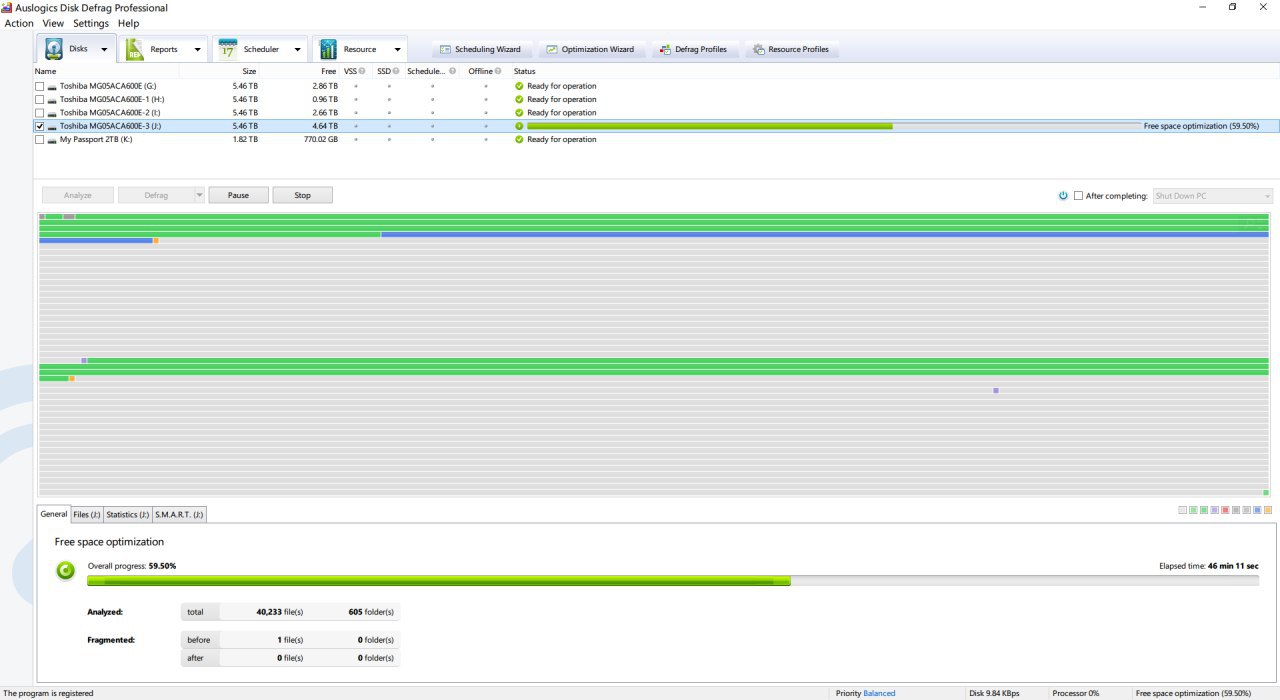Click the orange legend color square
Image resolution: width=1280 pixels, height=700 pixels.
[x=1268, y=510]
